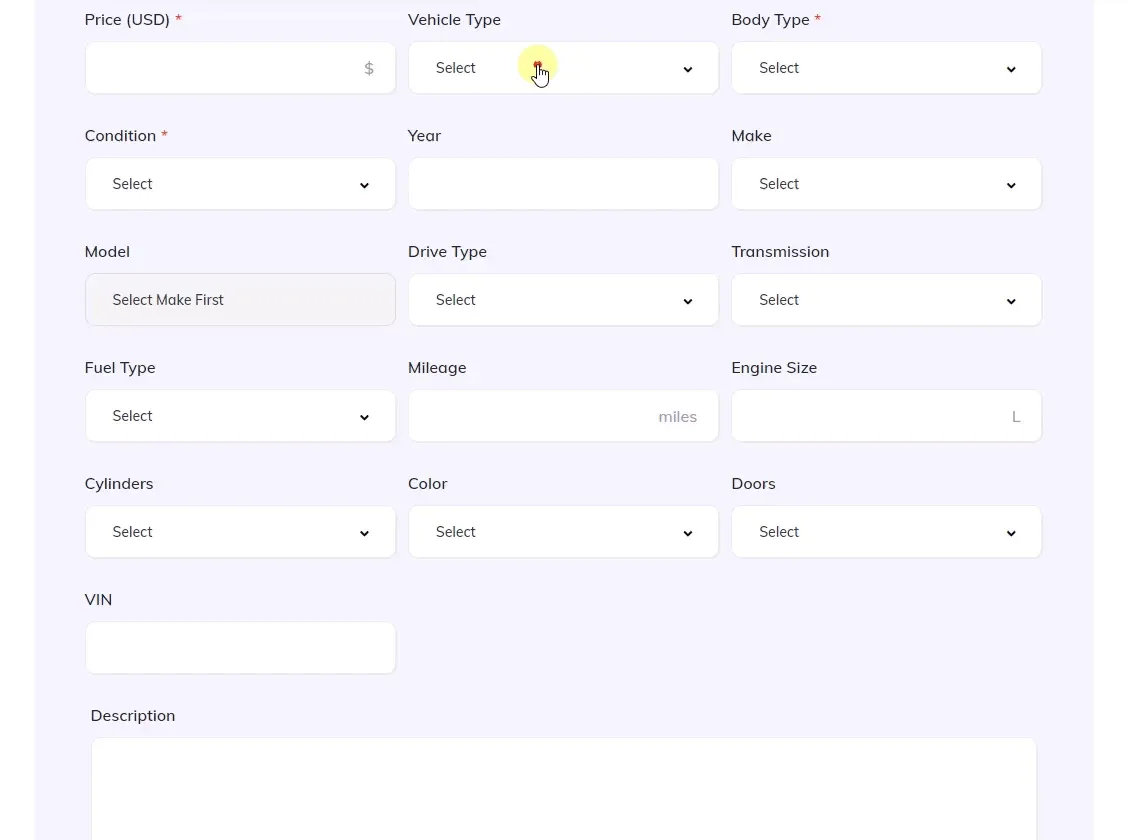Focus the VIN input field

click(x=240, y=648)
